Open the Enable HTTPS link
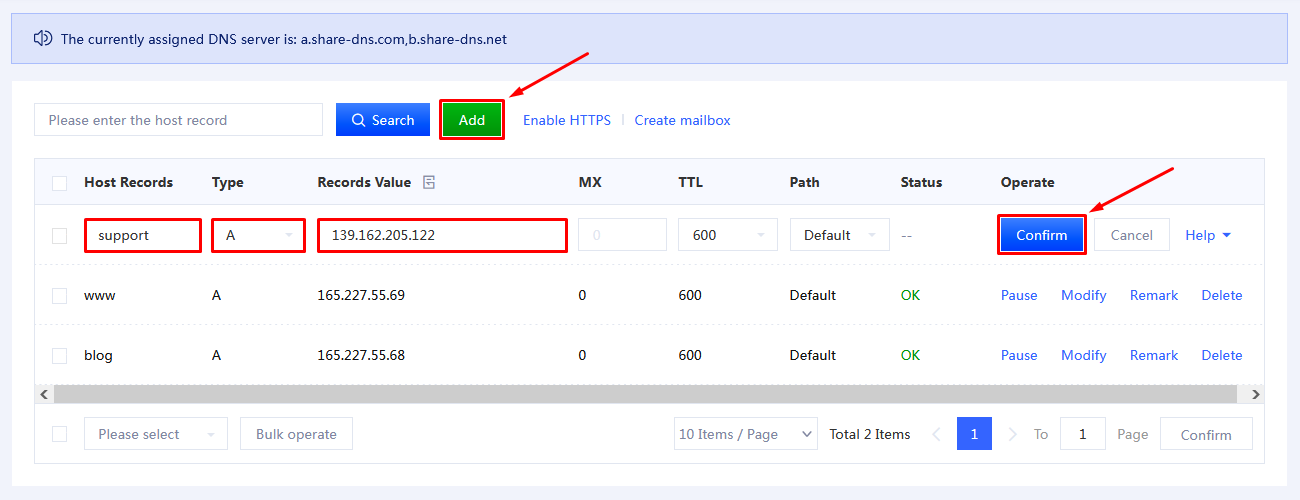The image size is (1300, 500). [x=566, y=120]
